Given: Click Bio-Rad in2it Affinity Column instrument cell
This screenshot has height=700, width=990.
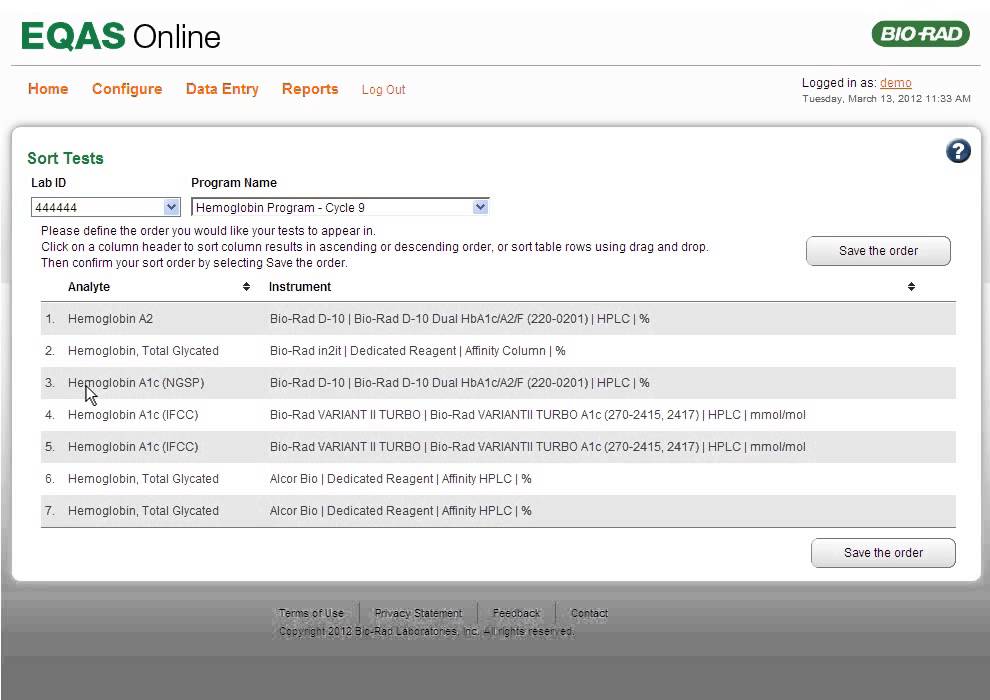Looking at the screenshot, I should (x=417, y=351).
